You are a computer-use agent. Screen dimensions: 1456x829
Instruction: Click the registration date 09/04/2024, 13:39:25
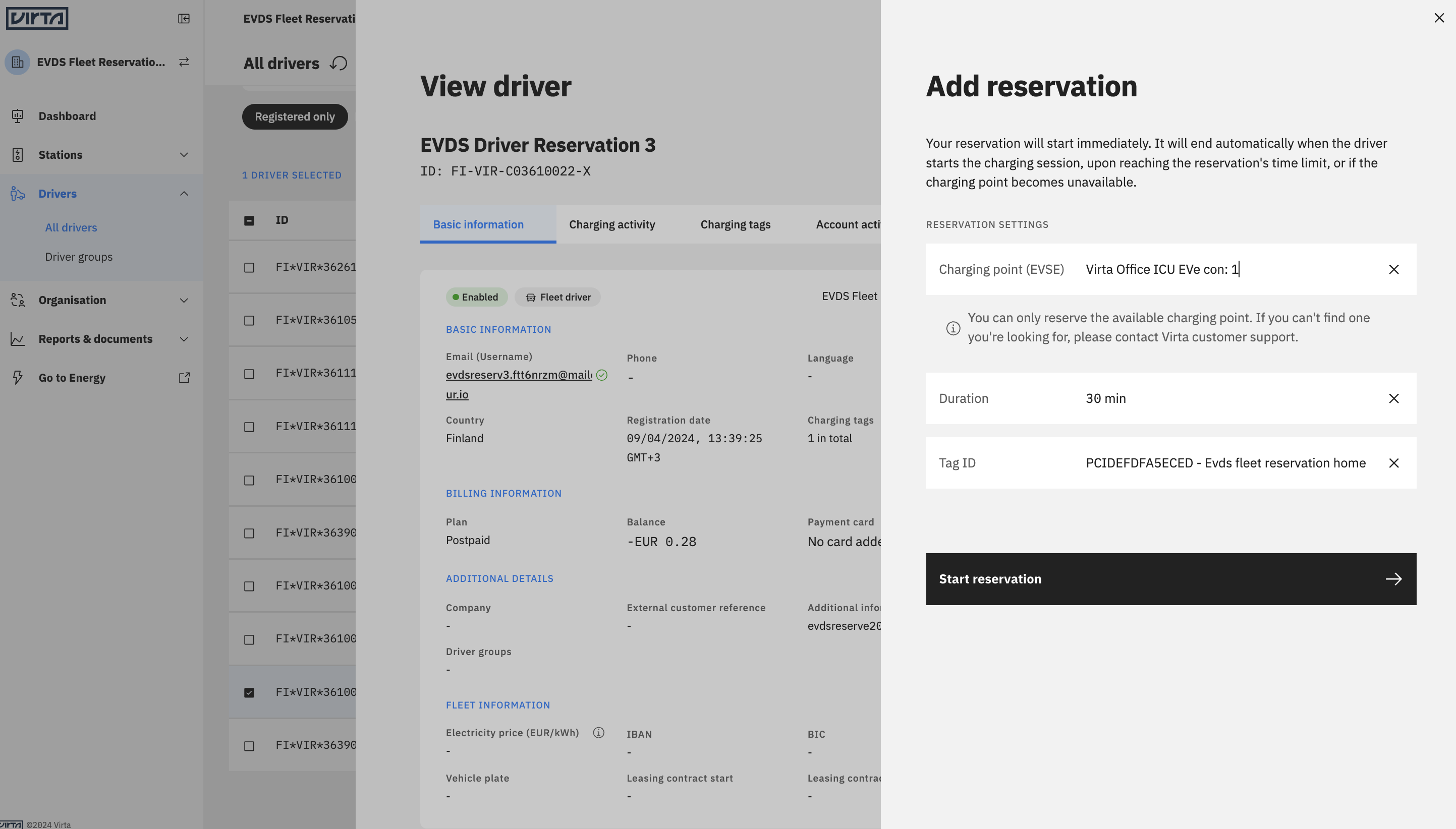click(x=694, y=438)
